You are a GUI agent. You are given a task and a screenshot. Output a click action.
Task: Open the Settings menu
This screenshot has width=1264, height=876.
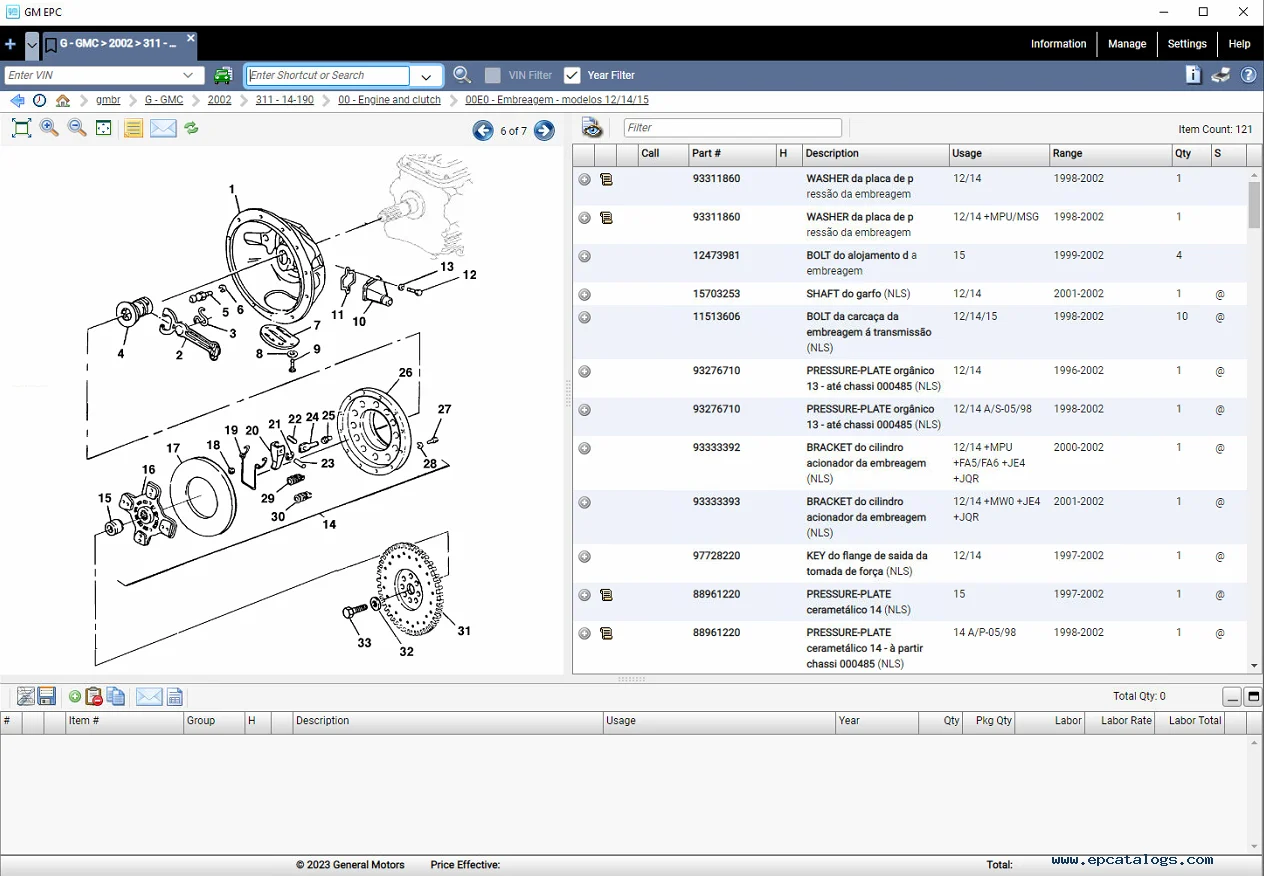pyautogui.click(x=1187, y=44)
